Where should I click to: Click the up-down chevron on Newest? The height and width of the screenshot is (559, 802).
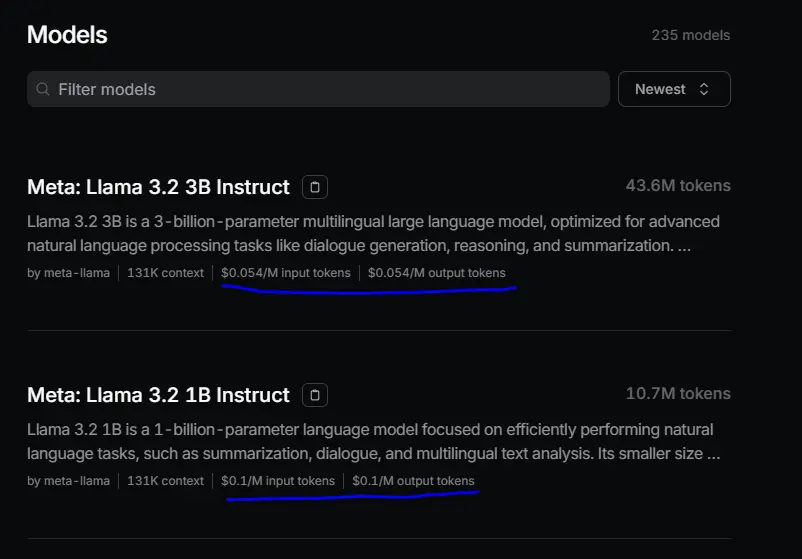click(x=704, y=89)
